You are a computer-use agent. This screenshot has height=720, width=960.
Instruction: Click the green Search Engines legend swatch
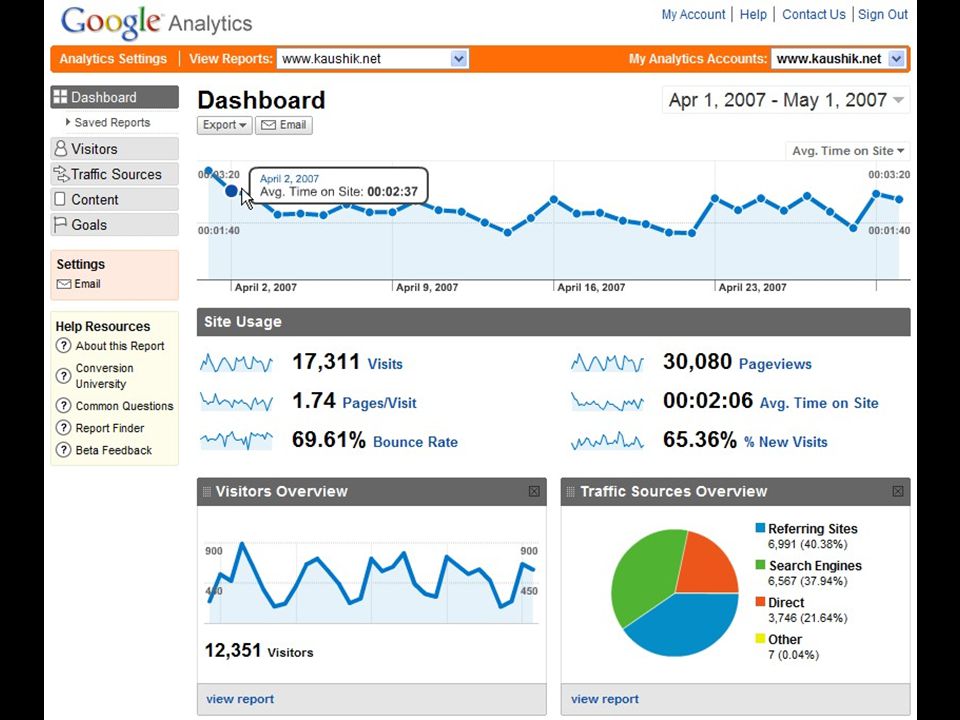[760, 564]
